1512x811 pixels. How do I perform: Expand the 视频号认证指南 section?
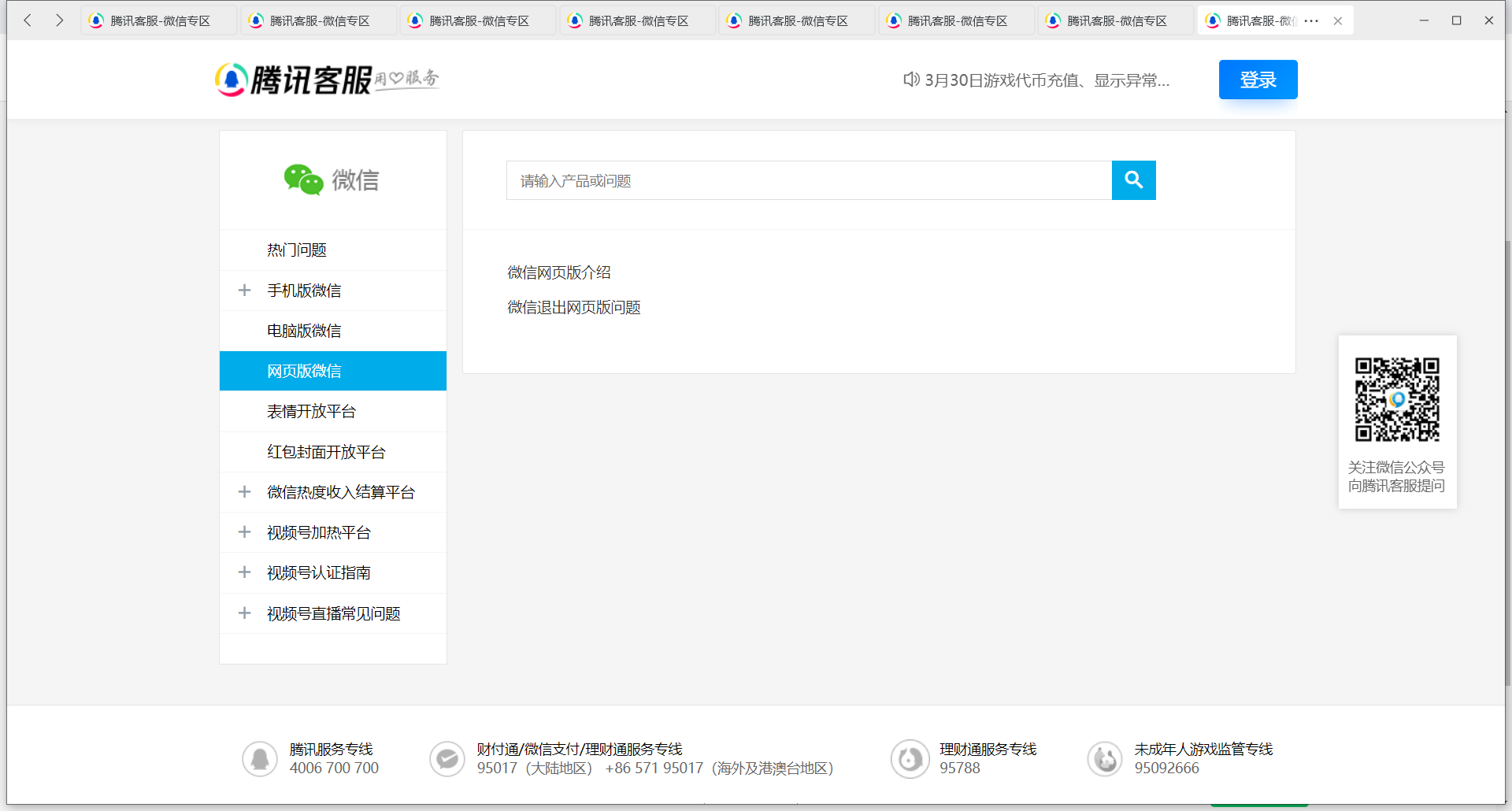click(x=245, y=572)
